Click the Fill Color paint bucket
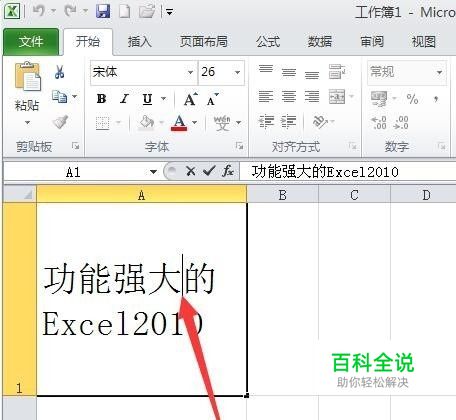 pyautogui.click(x=147, y=123)
